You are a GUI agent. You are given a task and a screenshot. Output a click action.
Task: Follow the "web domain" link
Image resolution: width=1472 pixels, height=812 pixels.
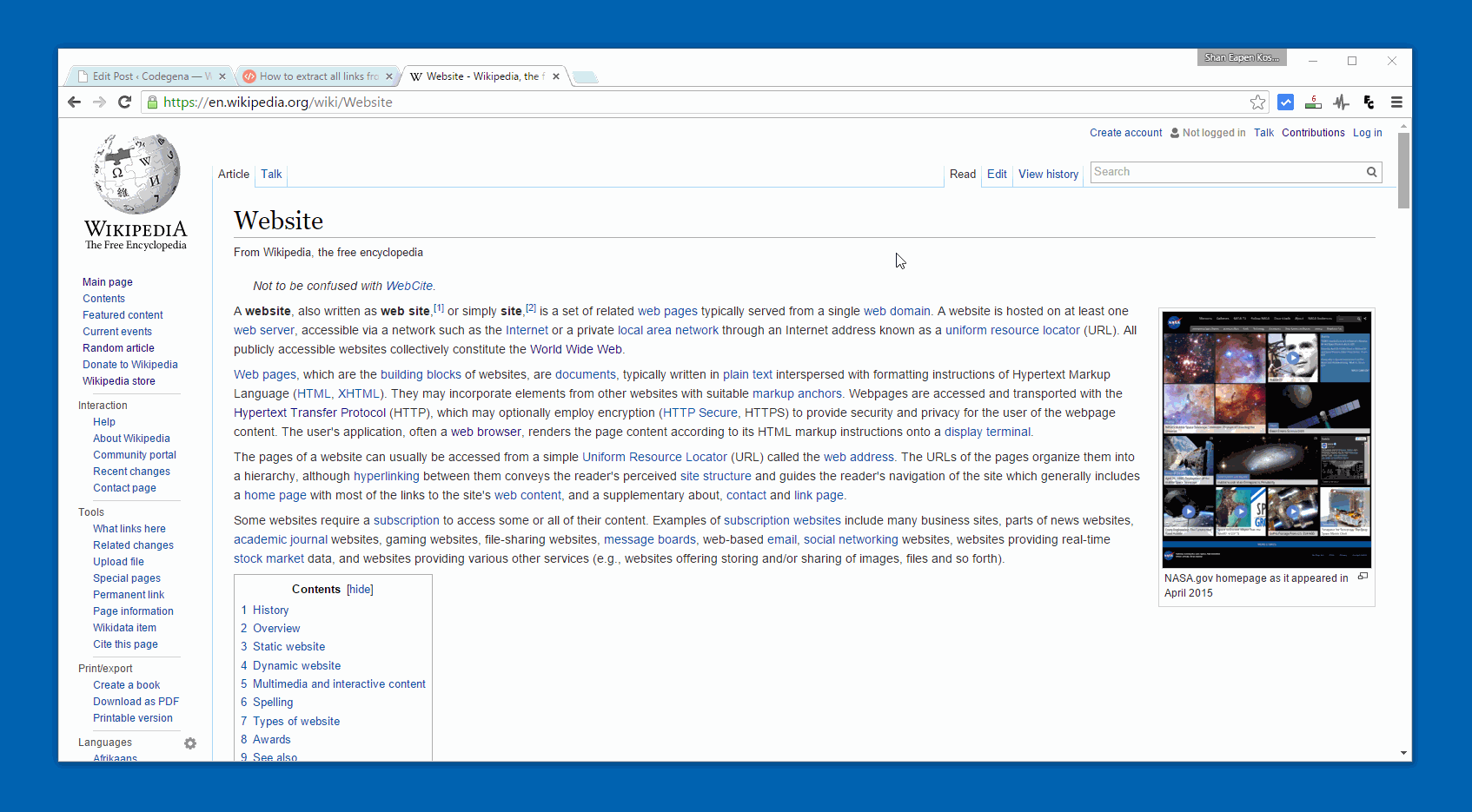click(x=897, y=312)
